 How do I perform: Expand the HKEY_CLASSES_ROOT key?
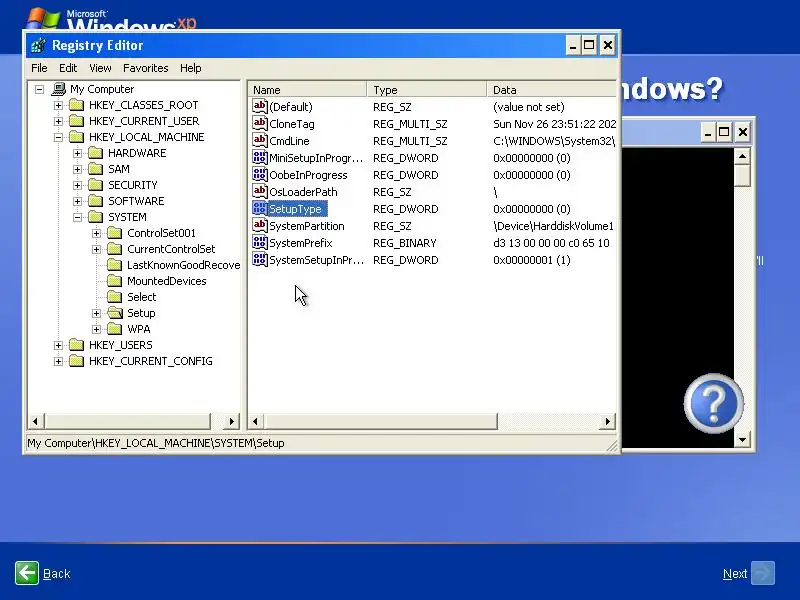pos(58,105)
